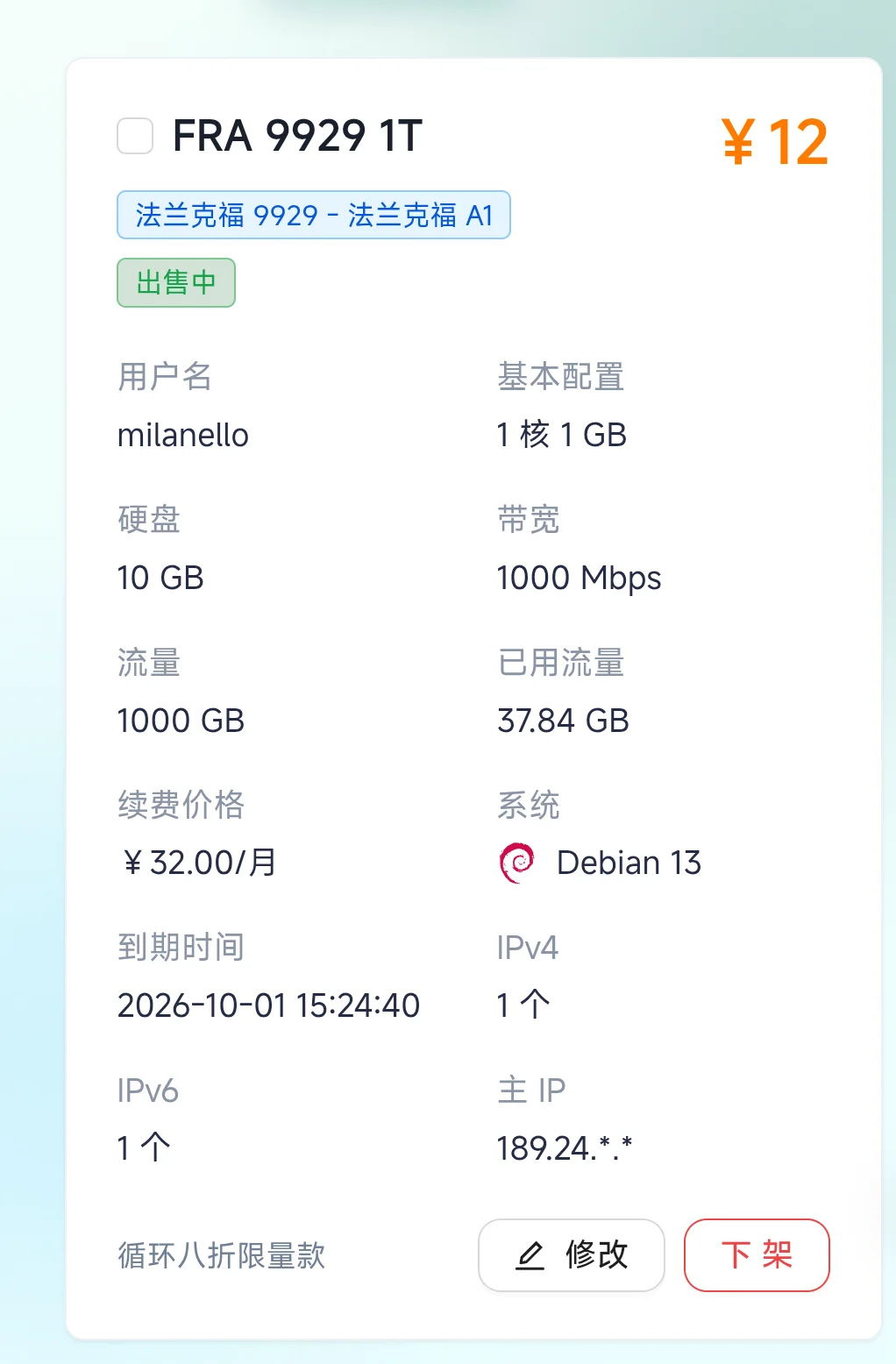This screenshot has height=1364, width=896.
Task: Click the 循环八折限量款 note text
Action: coord(222,1255)
